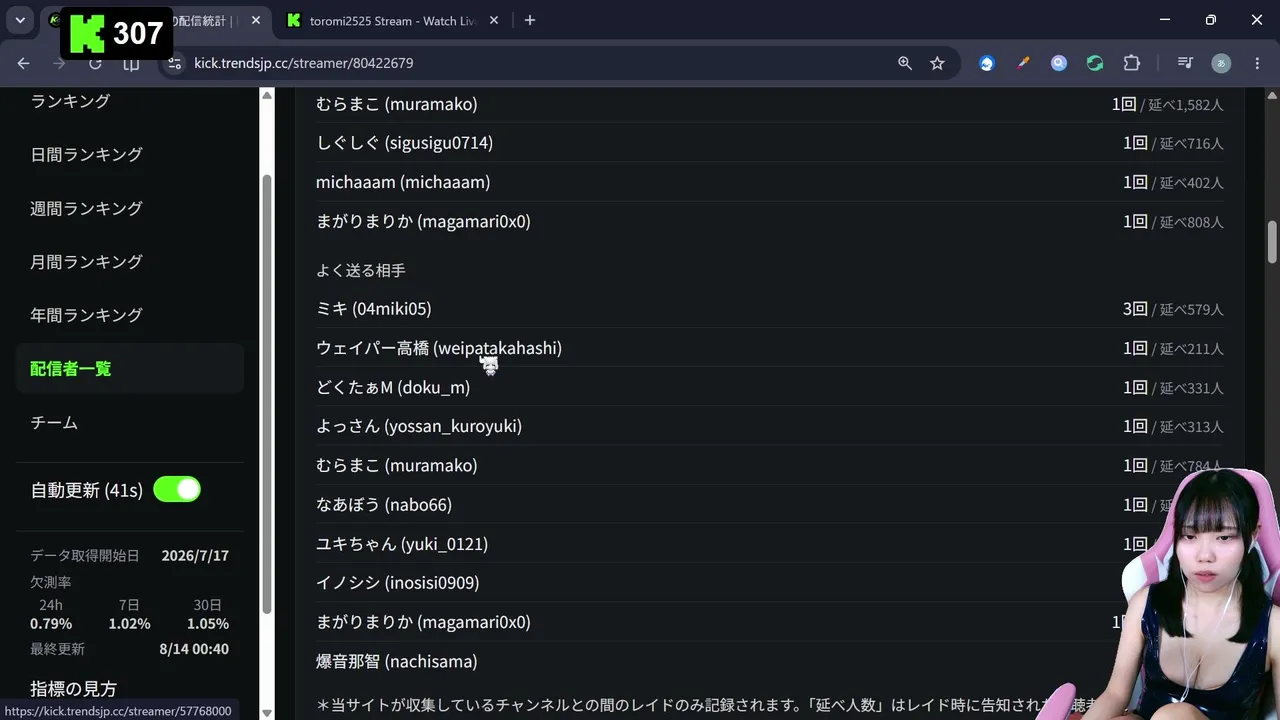Select the 配信者一覧 sidebar item
This screenshot has width=1280, height=720.
(x=130, y=369)
